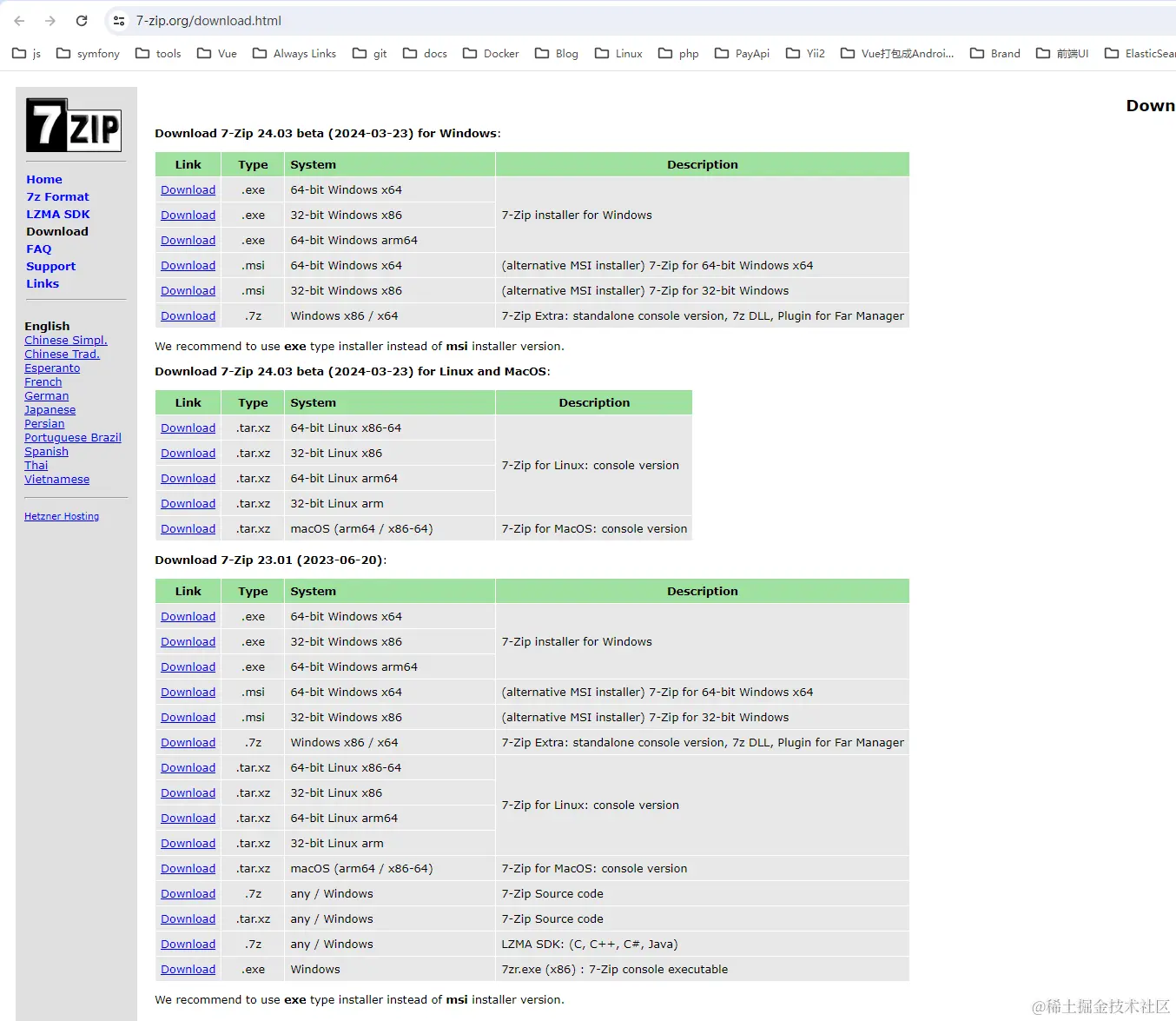Click the English language label
1176x1021 pixels.
(x=47, y=326)
